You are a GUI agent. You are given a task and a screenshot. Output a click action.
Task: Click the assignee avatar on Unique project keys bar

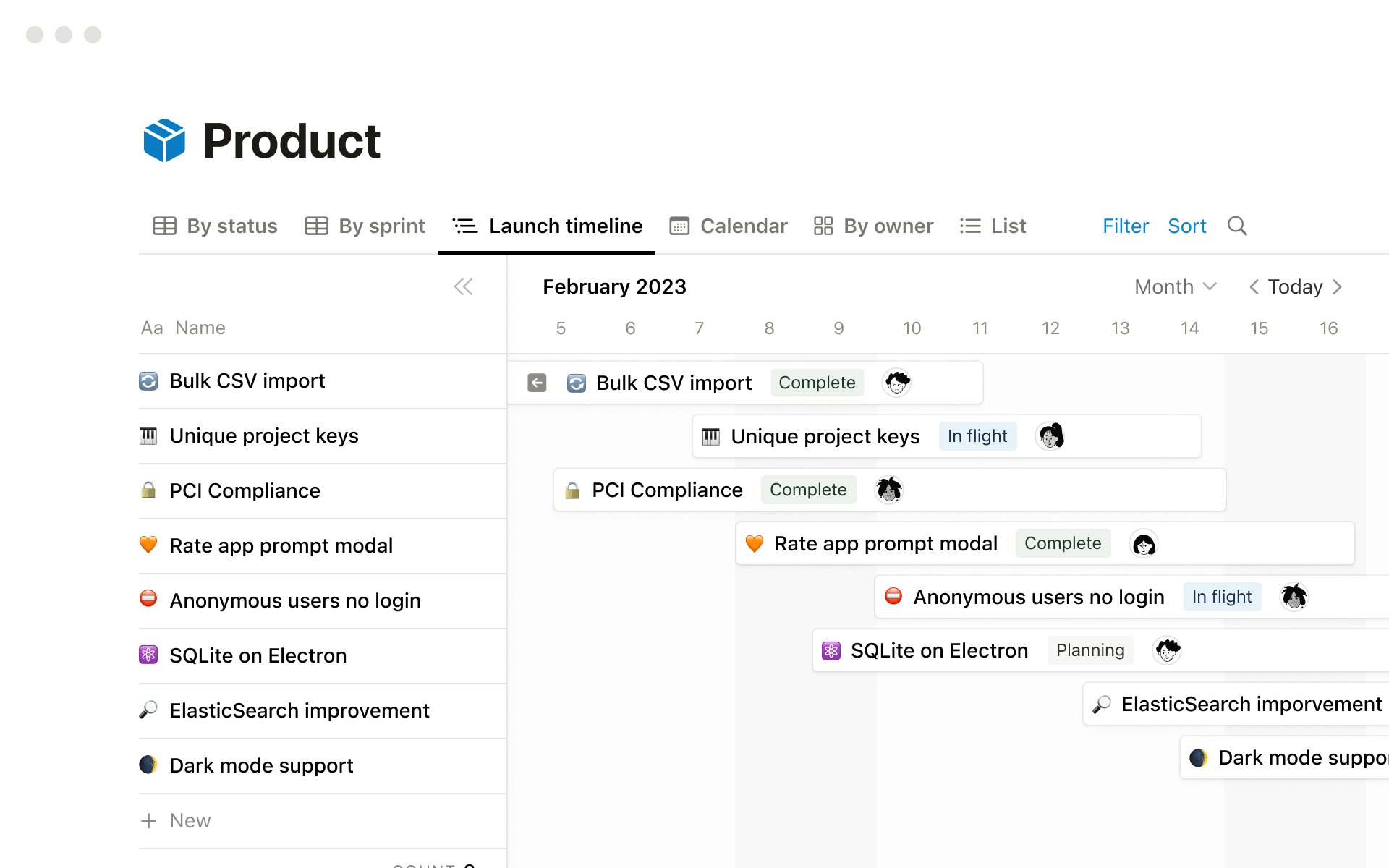point(1050,436)
